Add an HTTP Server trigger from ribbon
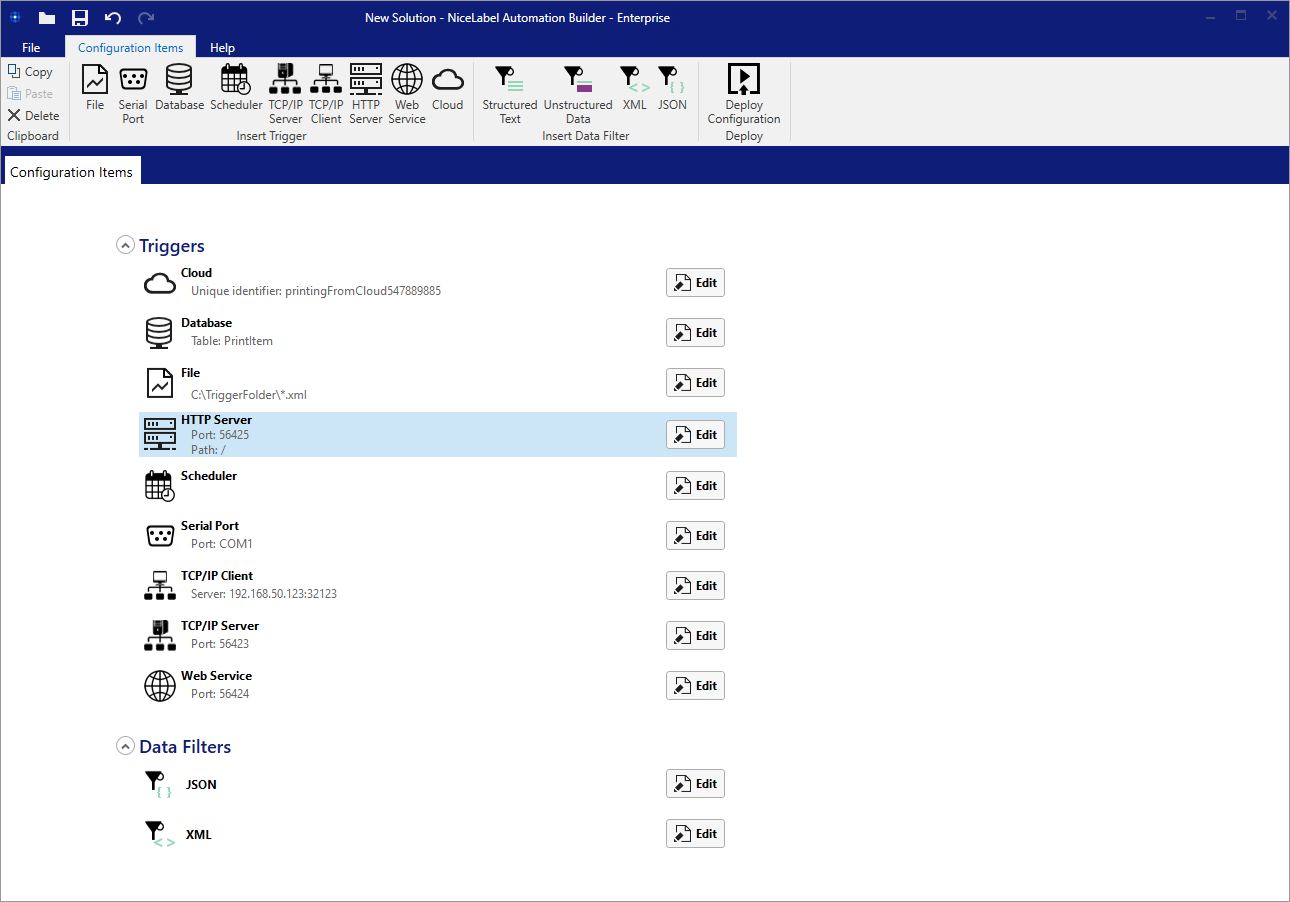Viewport: 1290px width, 902px height. tap(366, 94)
